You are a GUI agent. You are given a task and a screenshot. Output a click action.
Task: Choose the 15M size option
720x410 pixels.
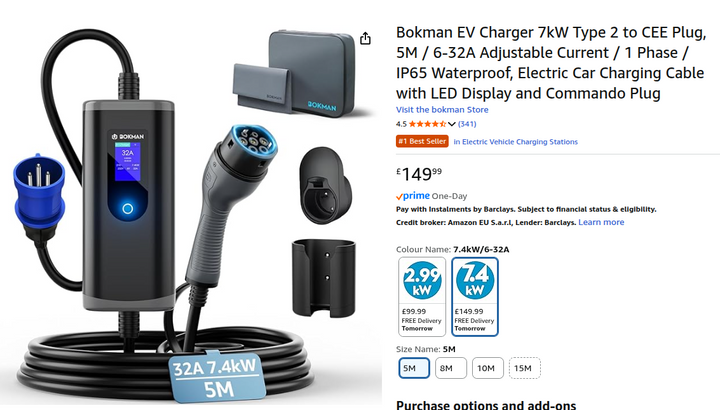tap(524, 368)
